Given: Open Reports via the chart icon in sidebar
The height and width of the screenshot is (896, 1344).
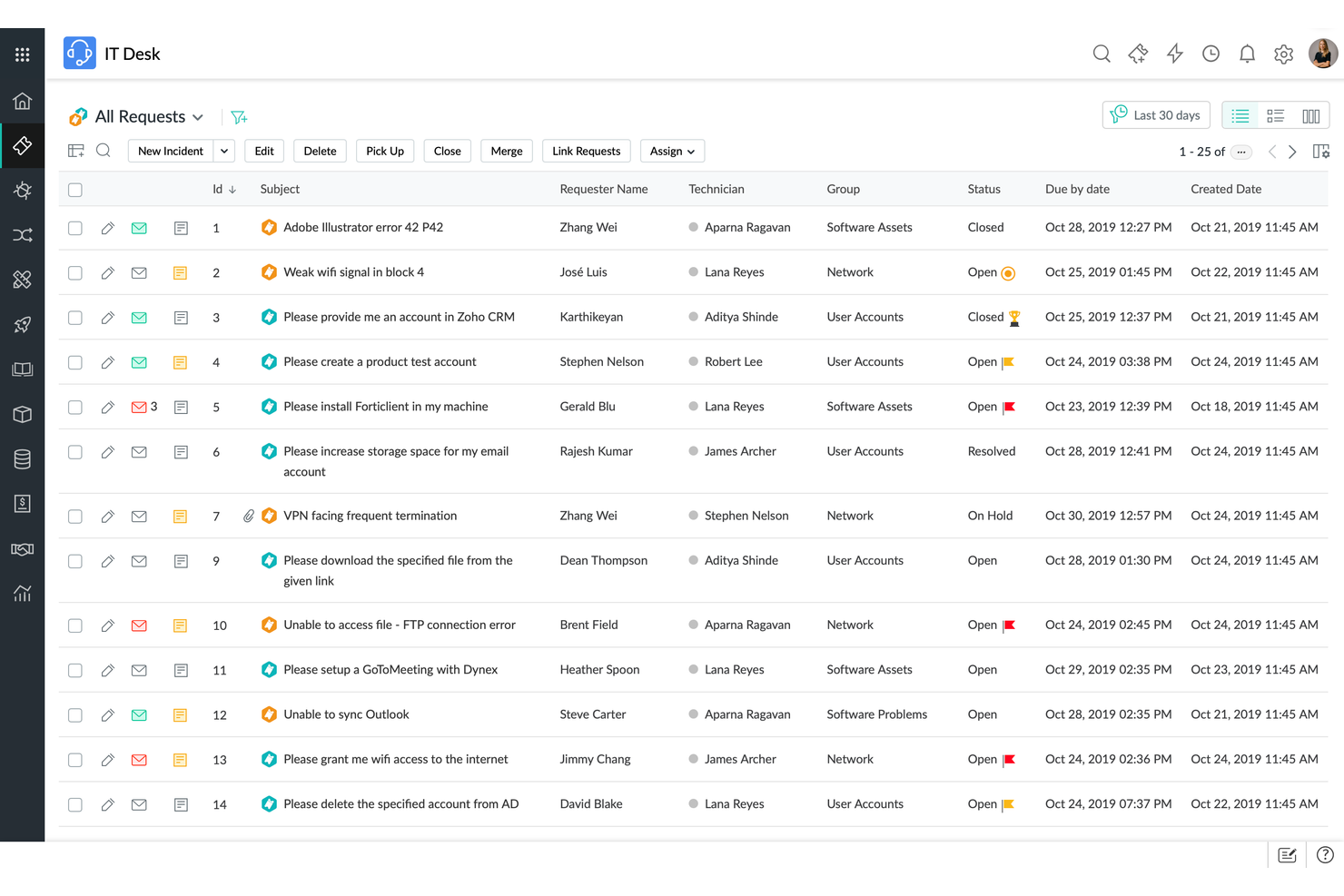Looking at the screenshot, I should click(x=22, y=593).
